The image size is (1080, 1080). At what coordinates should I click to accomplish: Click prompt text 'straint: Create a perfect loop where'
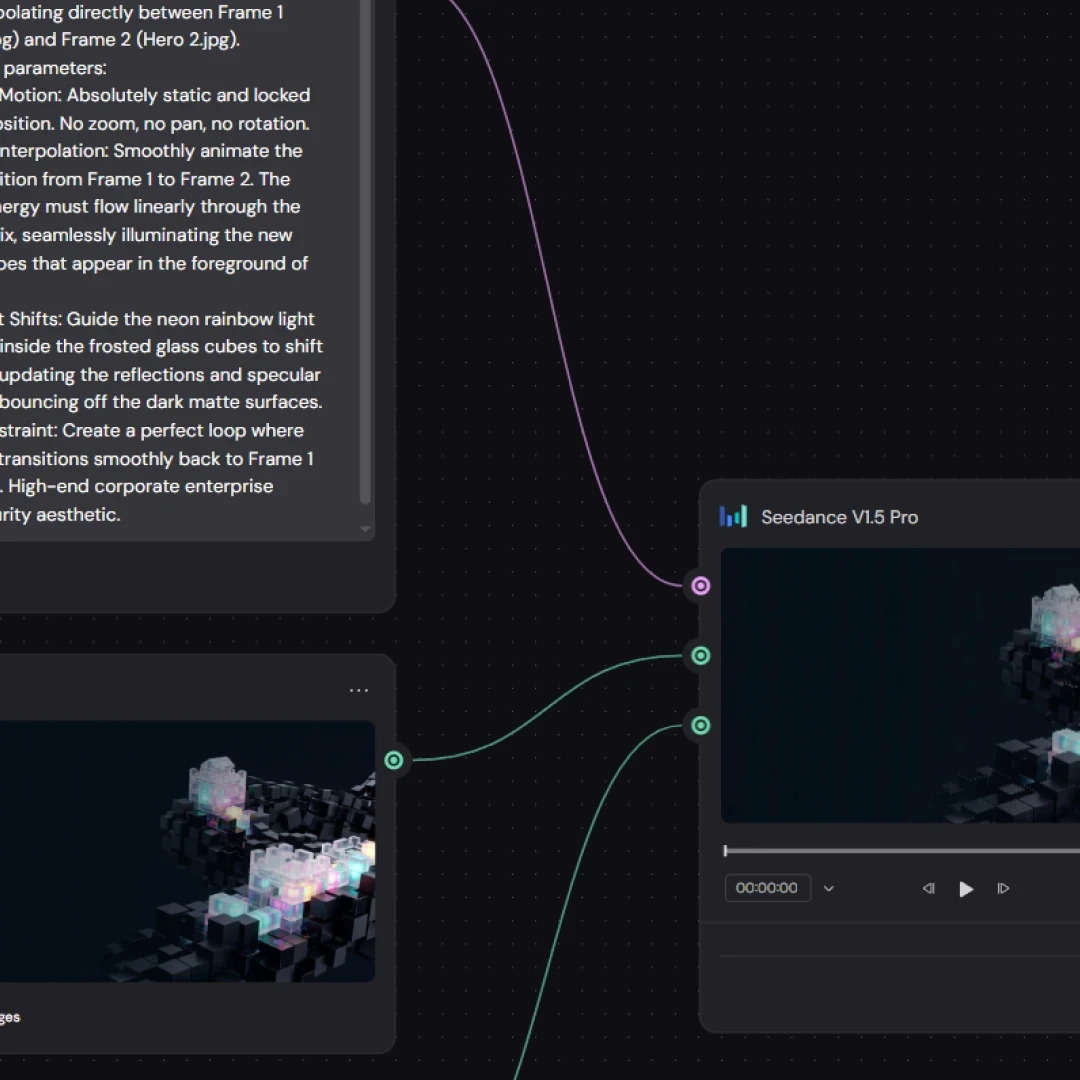(152, 430)
